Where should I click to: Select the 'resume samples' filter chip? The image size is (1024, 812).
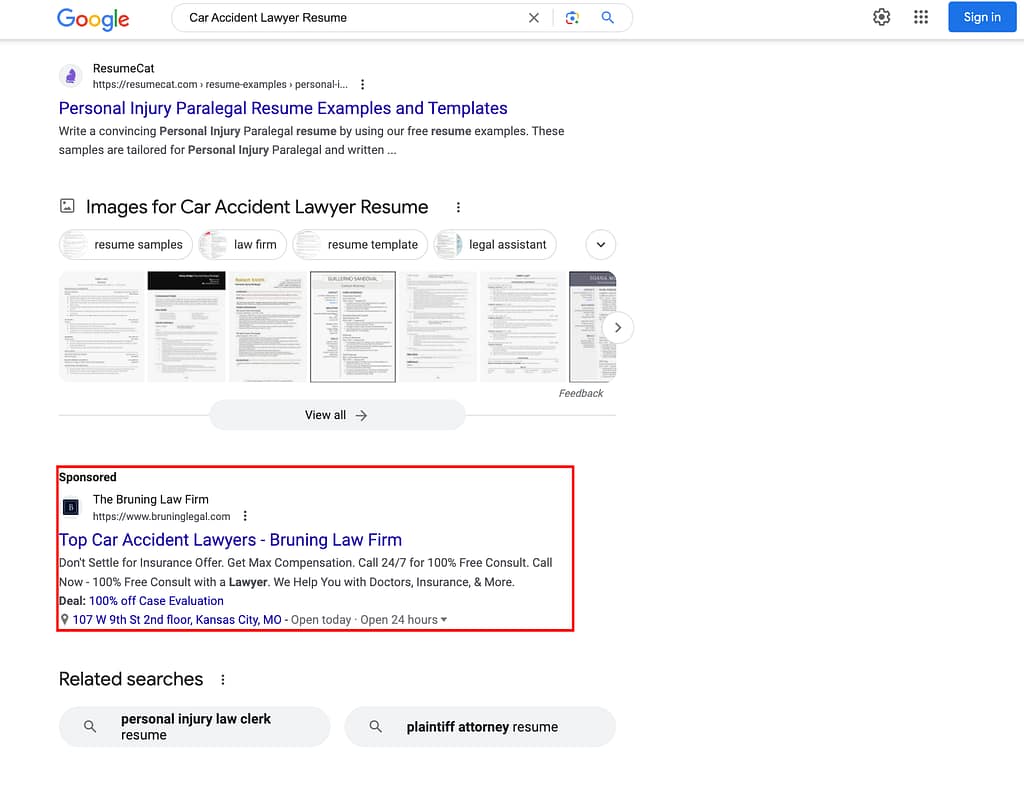[125, 244]
